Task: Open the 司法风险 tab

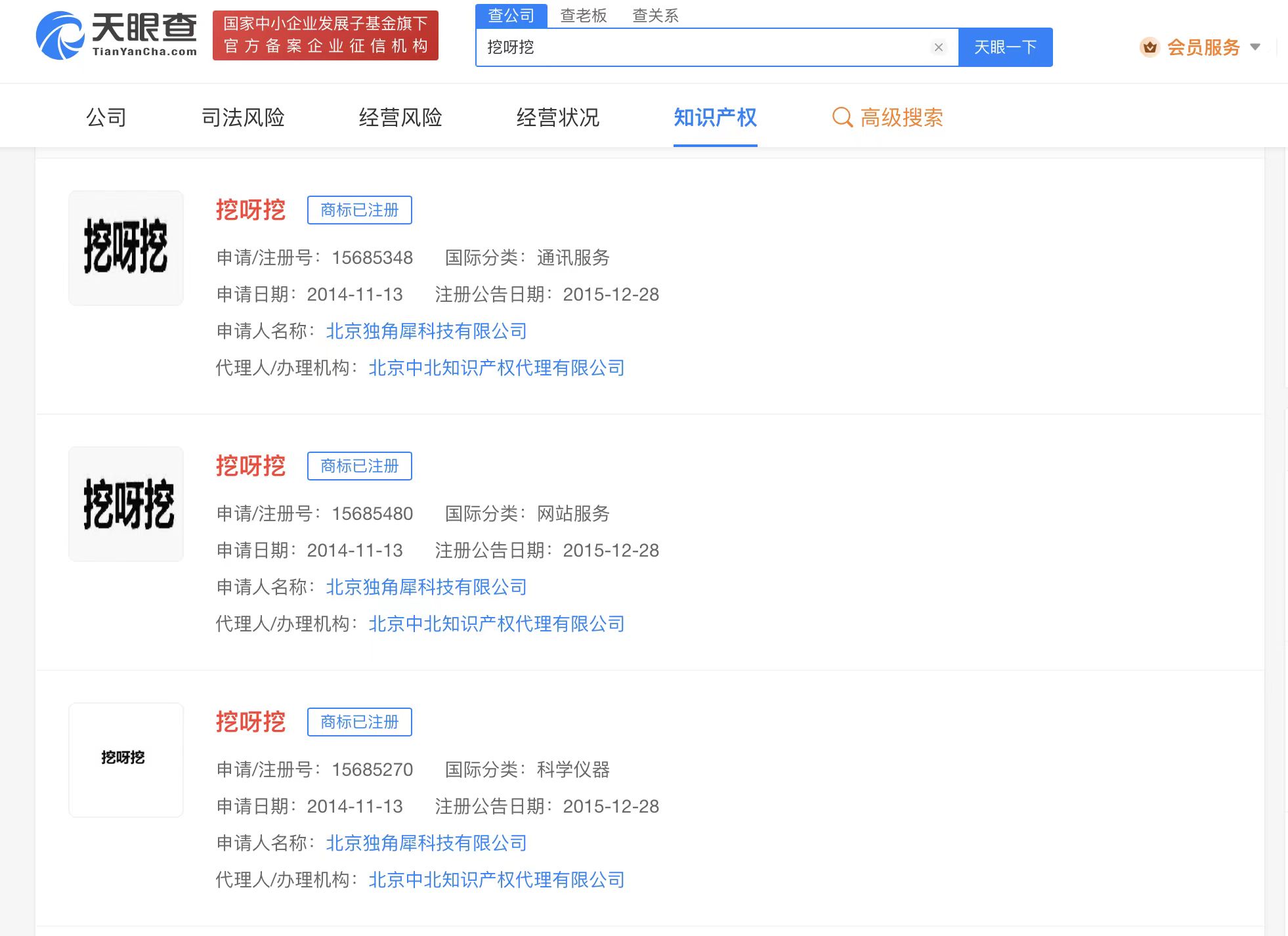Action: point(243,117)
